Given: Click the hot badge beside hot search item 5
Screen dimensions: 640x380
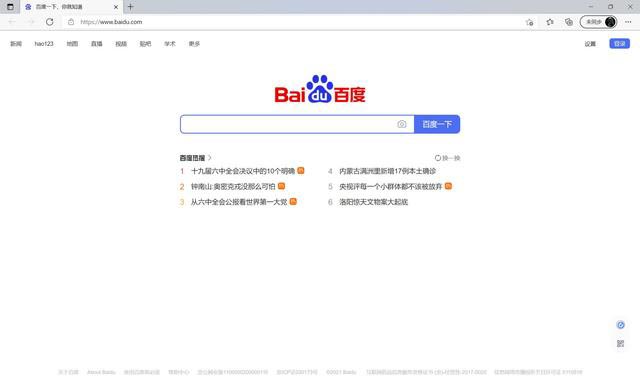Looking at the screenshot, I should point(448,186).
